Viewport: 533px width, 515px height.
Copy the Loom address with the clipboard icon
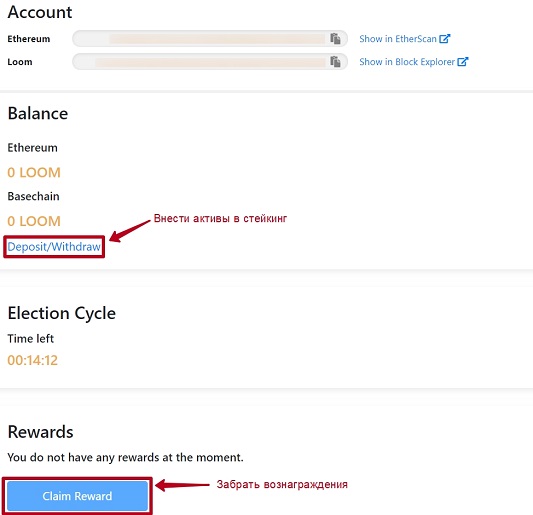click(x=335, y=62)
